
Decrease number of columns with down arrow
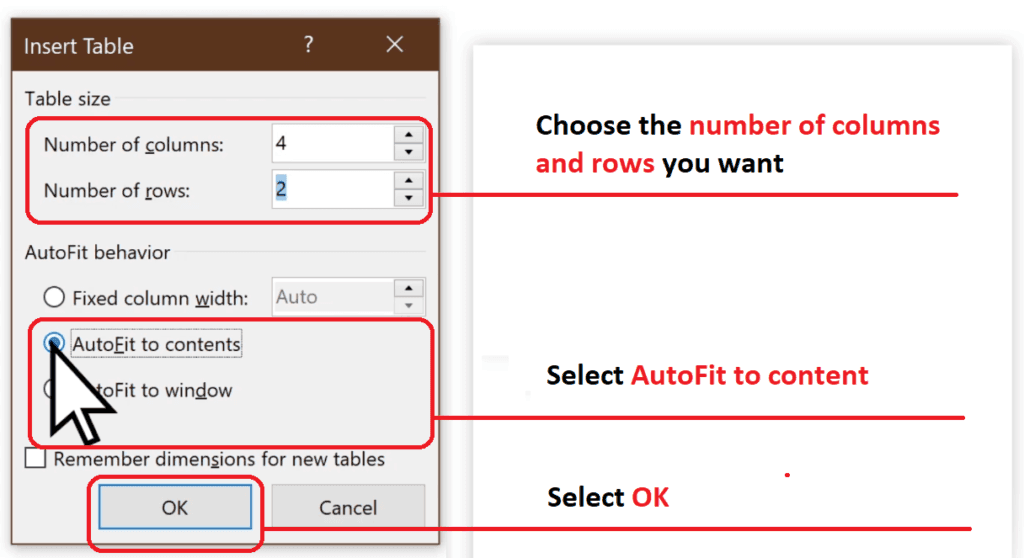pyautogui.click(x=409, y=152)
